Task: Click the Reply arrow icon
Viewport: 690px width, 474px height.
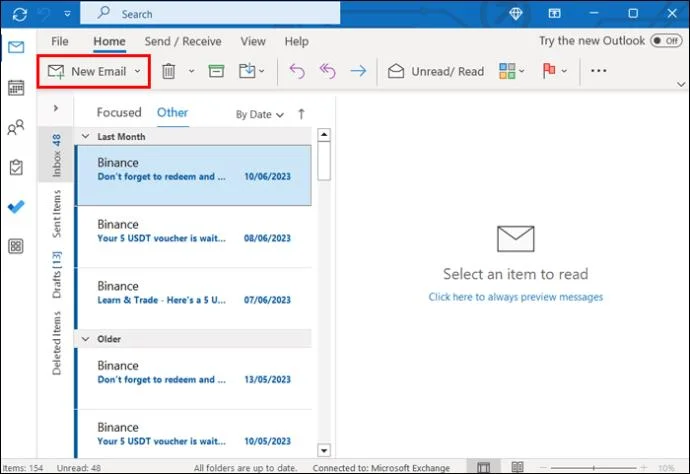Action: point(297,71)
